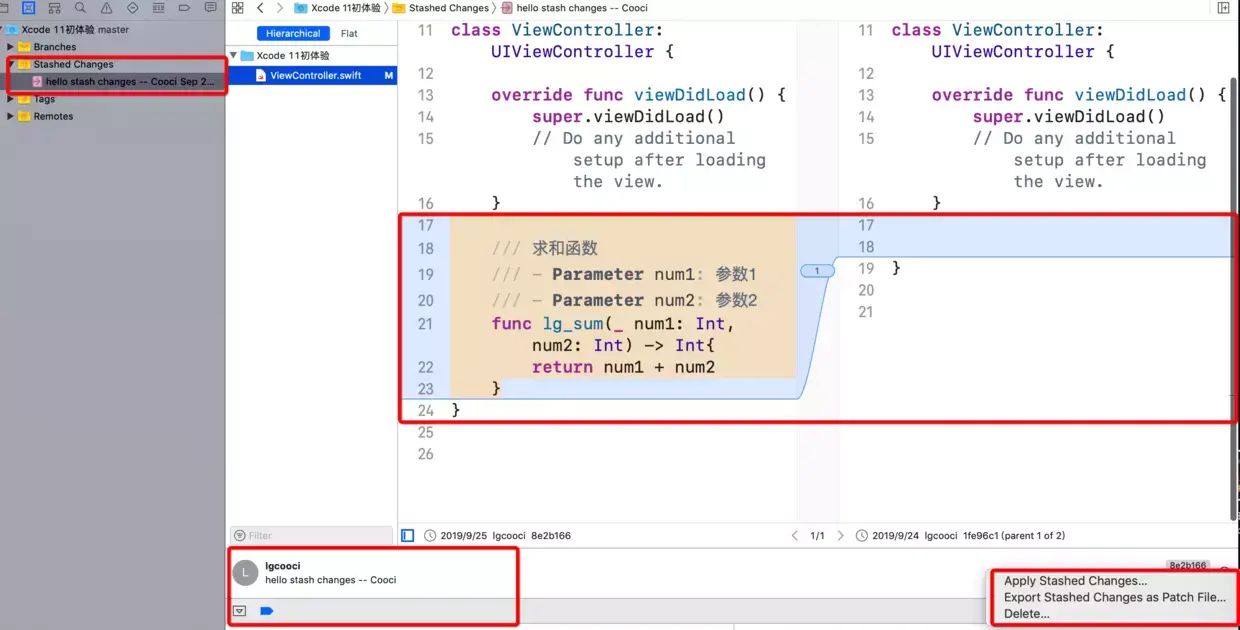Click the Tags label
The height and width of the screenshot is (630, 1240).
(44, 99)
